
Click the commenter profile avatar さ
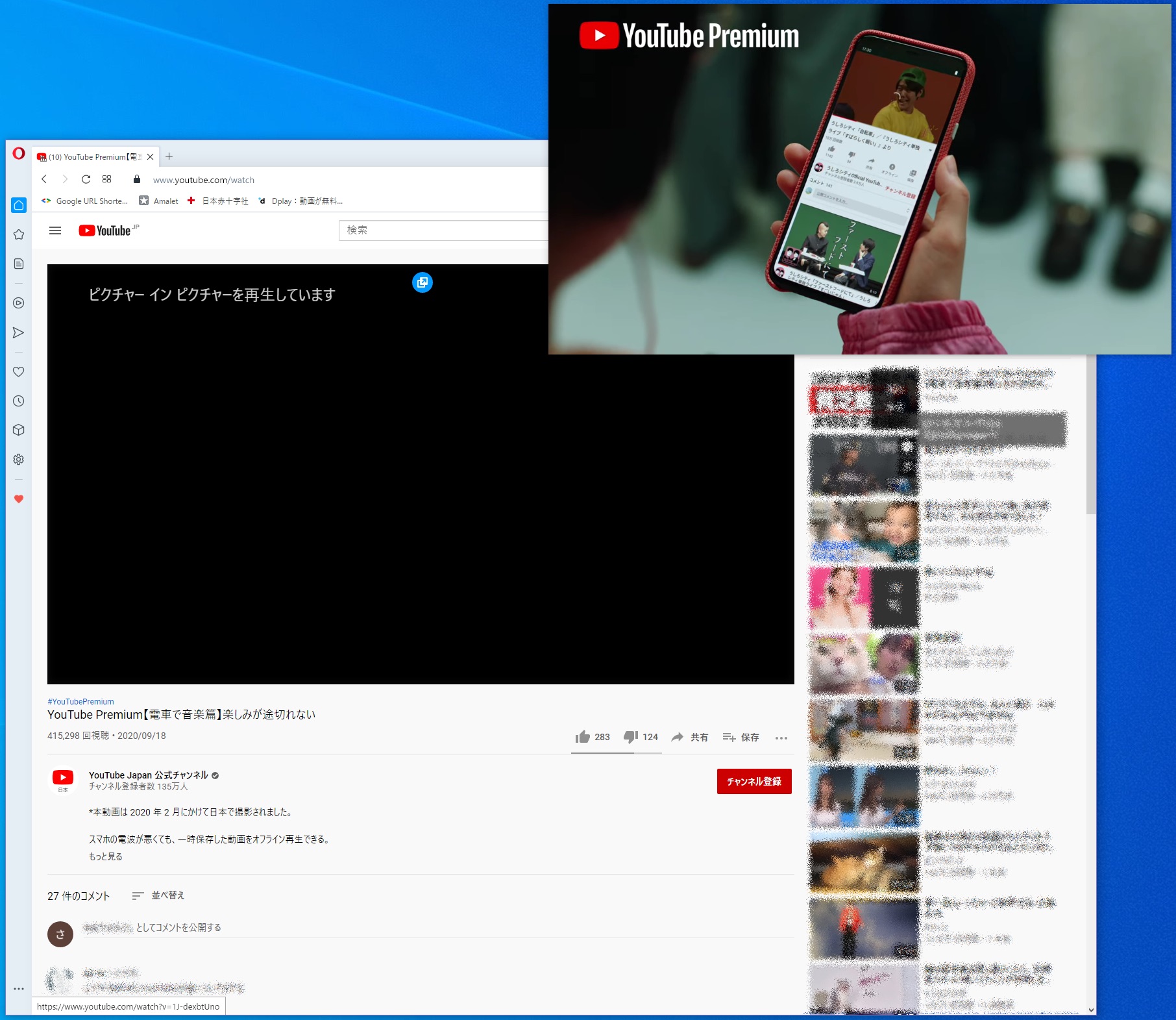tap(60, 934)
